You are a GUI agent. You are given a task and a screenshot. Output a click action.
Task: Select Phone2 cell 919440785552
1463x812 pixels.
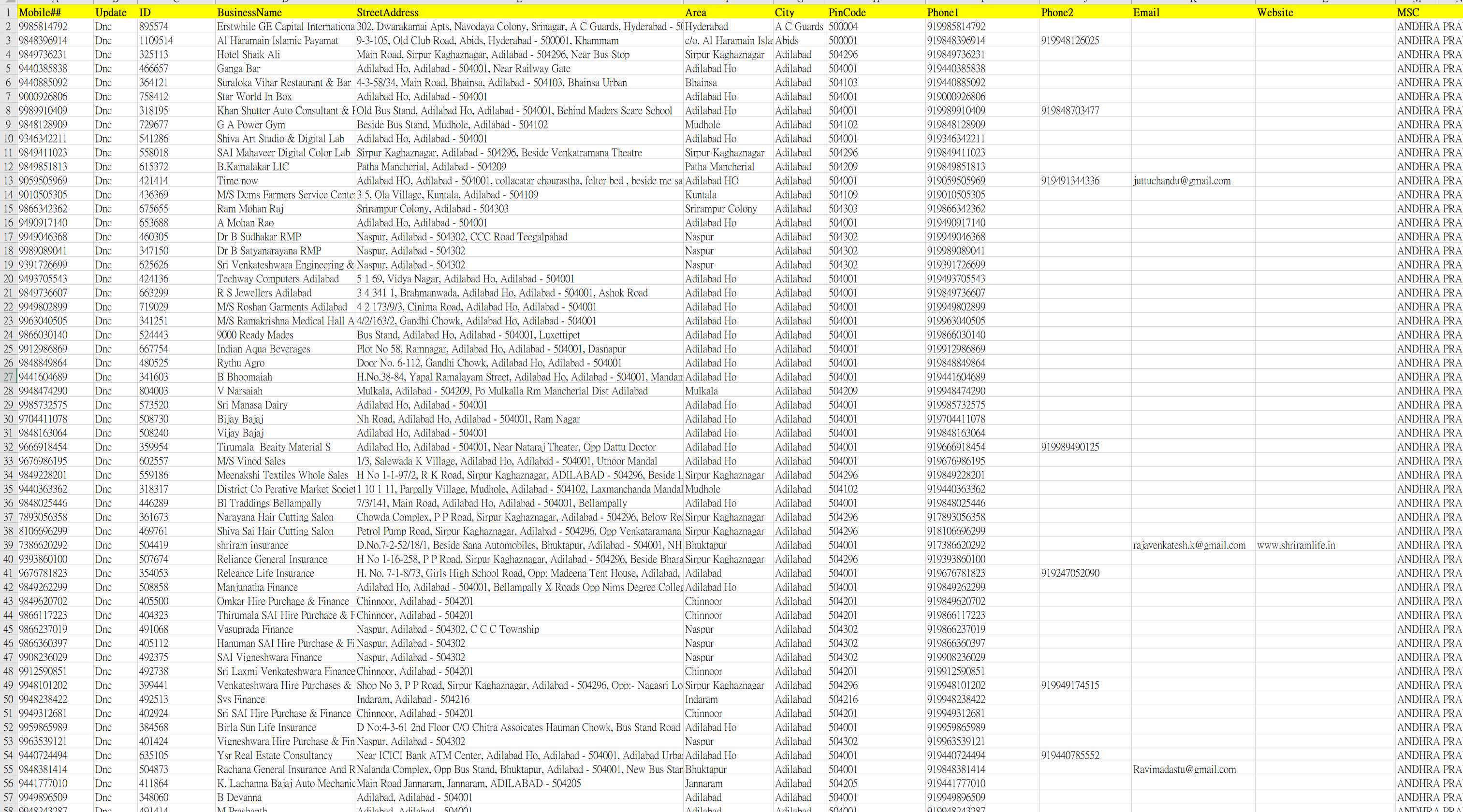(1085, 755)
